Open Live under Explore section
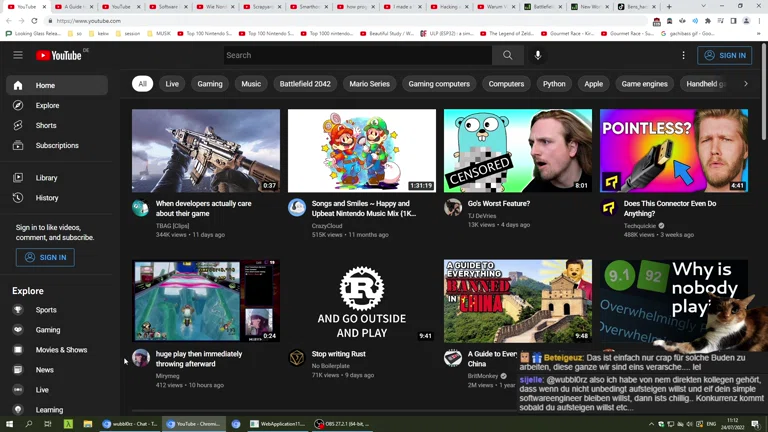This screenshot has height=432, width=768. coord(57,390)
